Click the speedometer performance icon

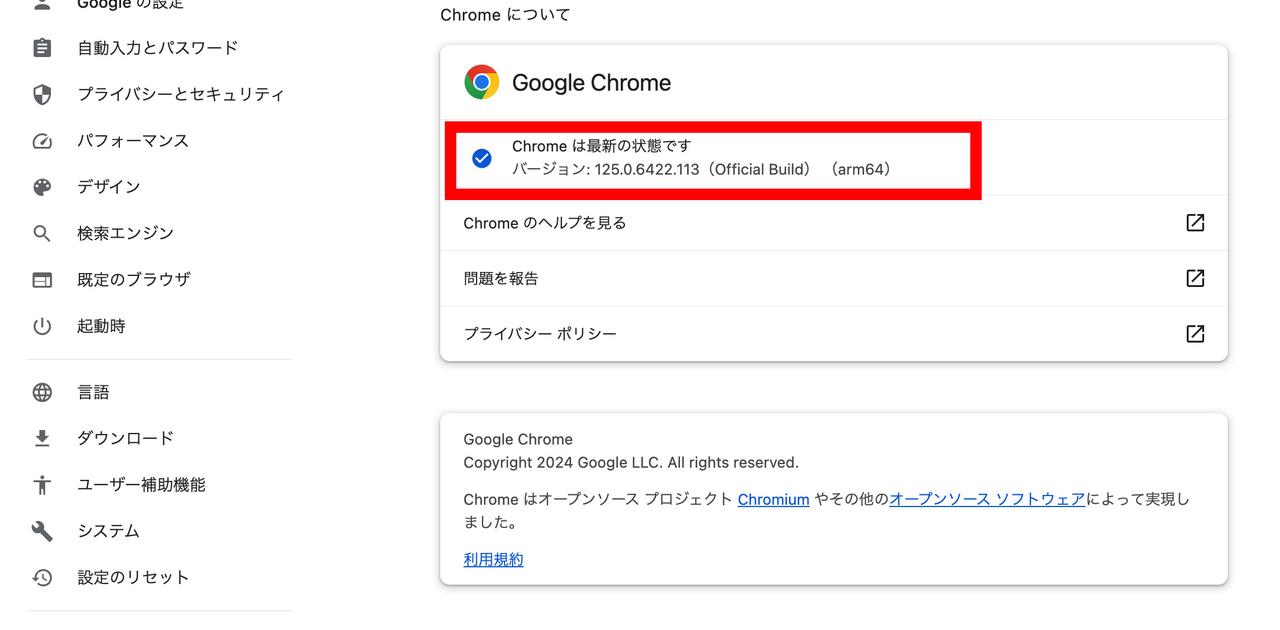(42, 141)
